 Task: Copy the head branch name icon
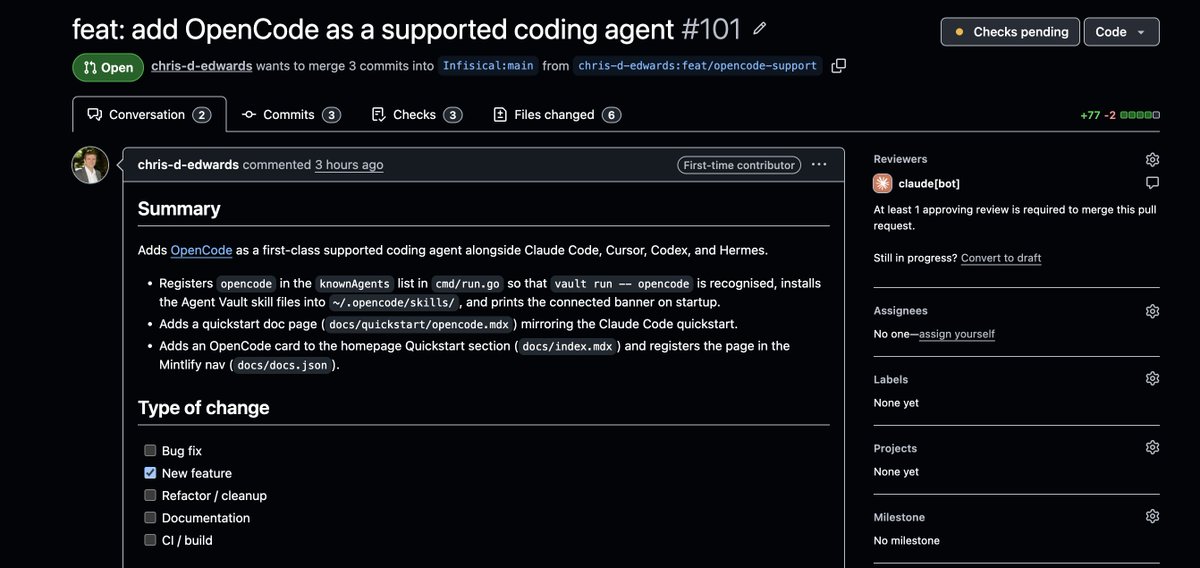pos(839,66)
